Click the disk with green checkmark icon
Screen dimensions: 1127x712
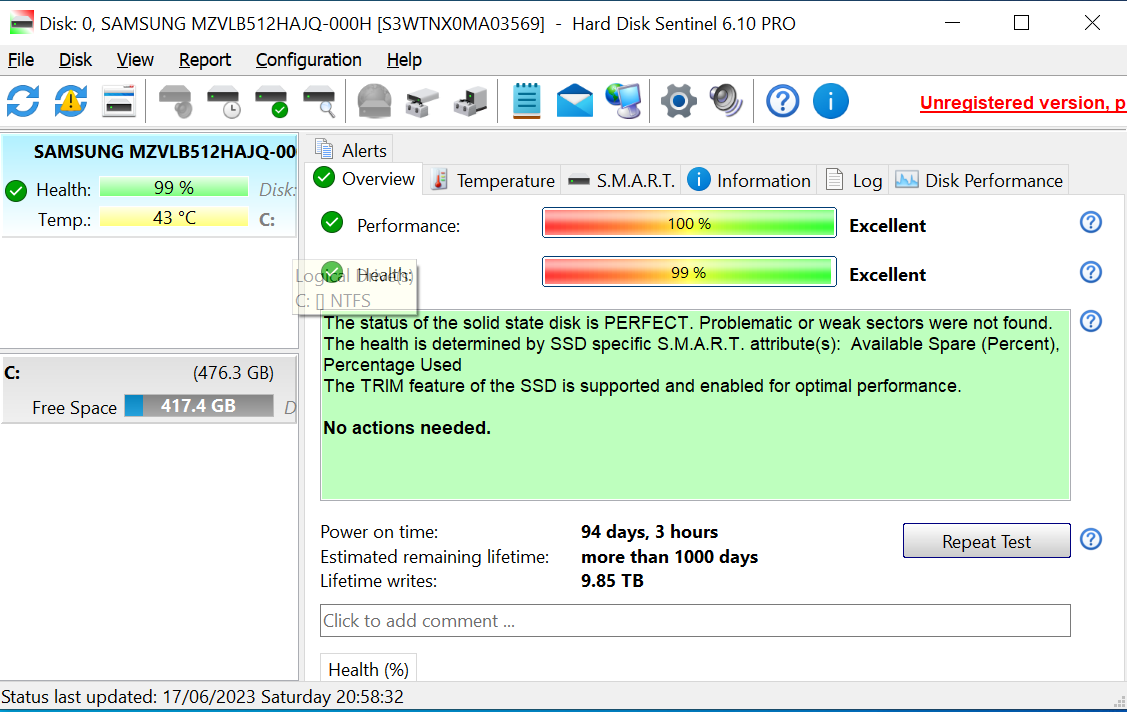(272, 101)
